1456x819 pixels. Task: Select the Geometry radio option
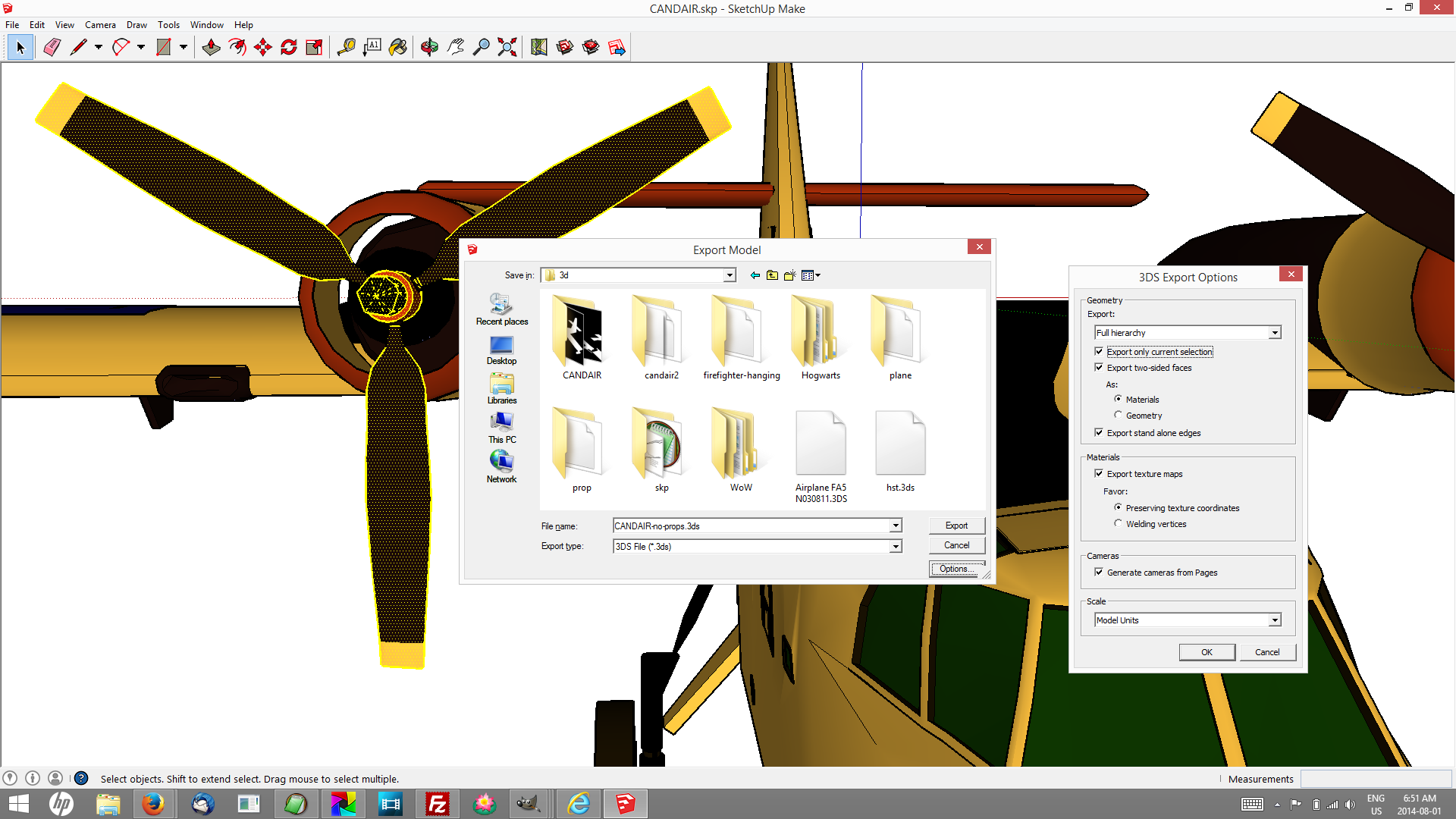point(1118,415)
